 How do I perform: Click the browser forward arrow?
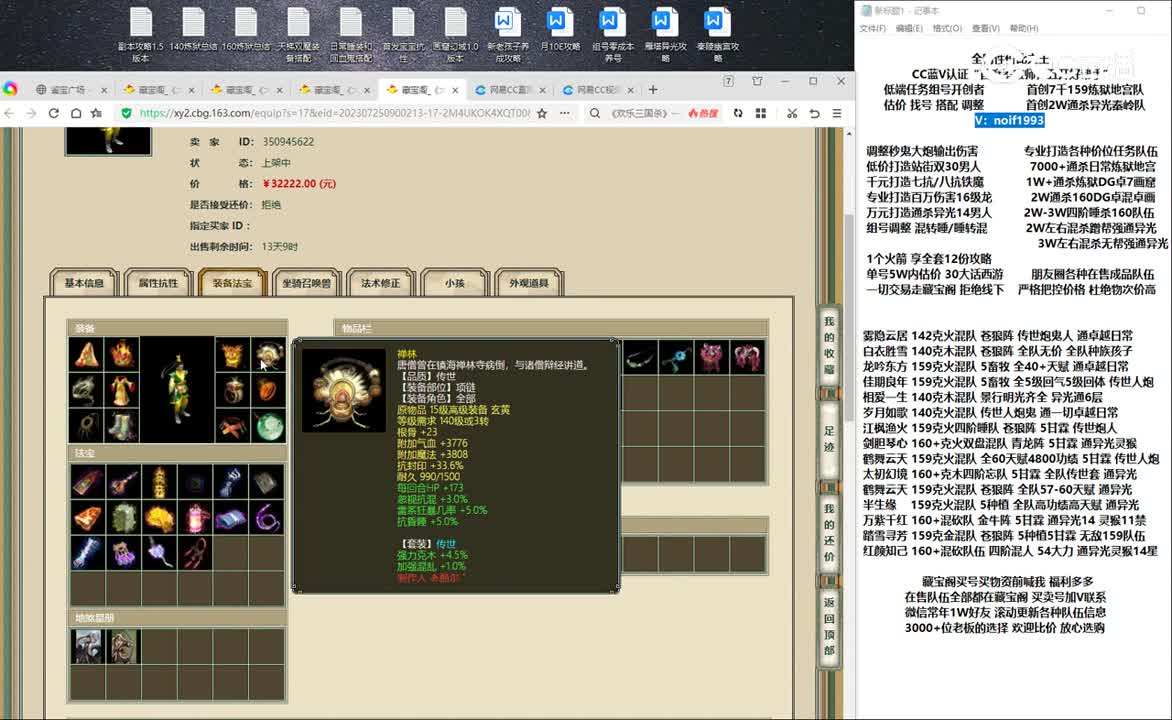click(31, 113)
